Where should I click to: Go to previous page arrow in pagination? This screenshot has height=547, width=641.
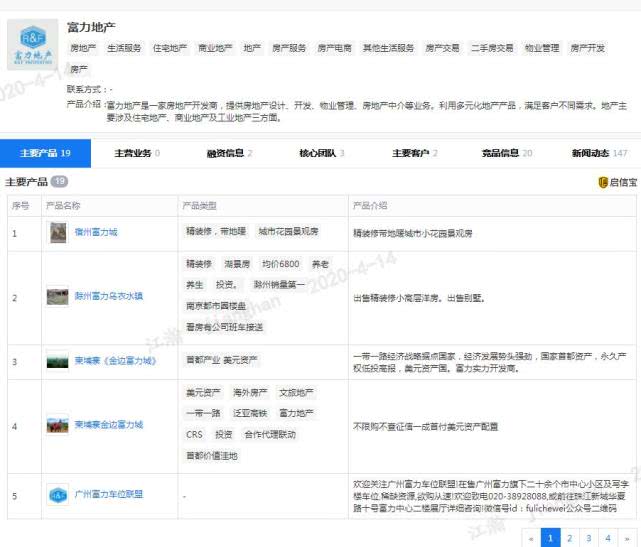coord(531,538)
